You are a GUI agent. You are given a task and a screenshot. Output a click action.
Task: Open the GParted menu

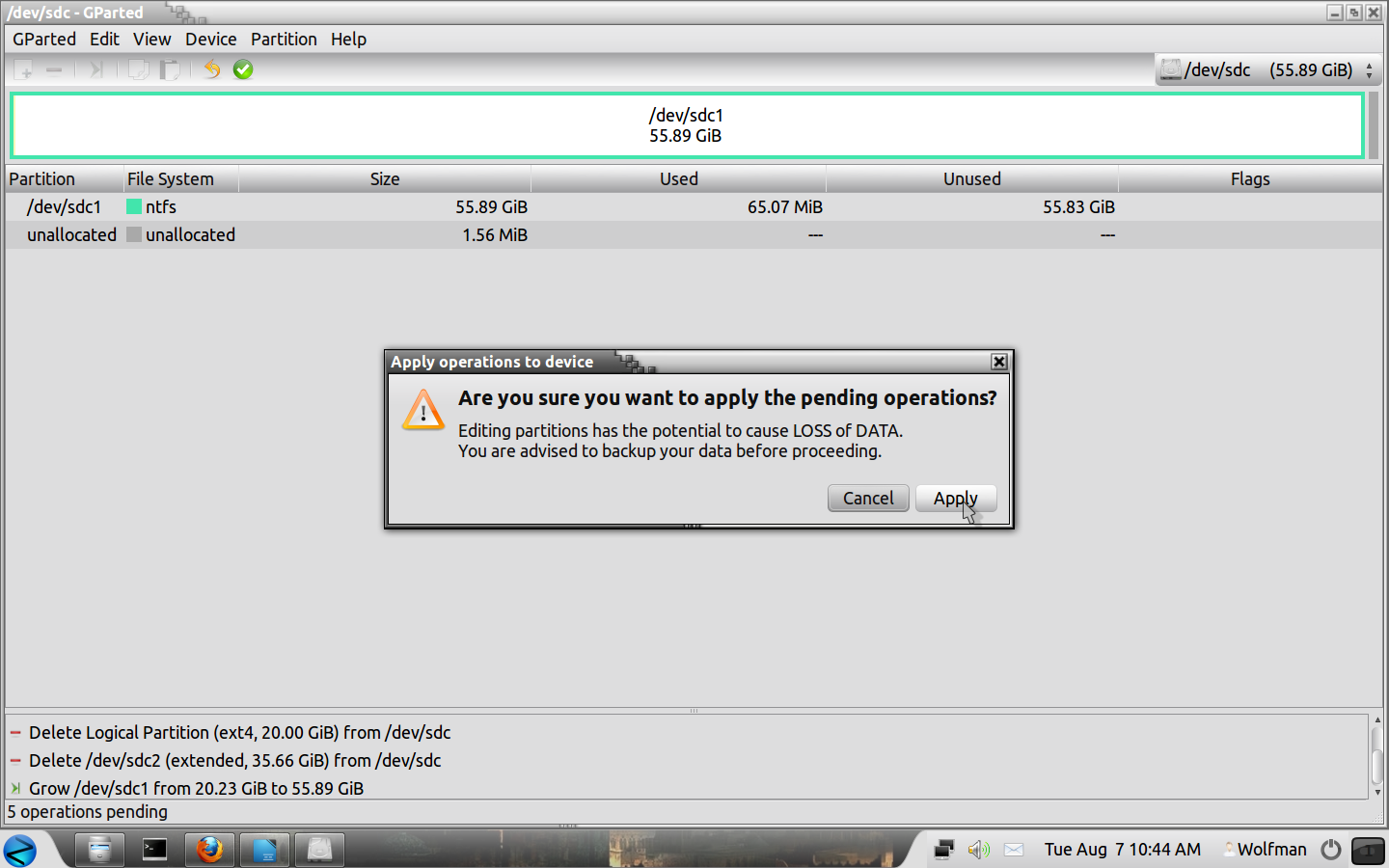click(x=44, y=40)
